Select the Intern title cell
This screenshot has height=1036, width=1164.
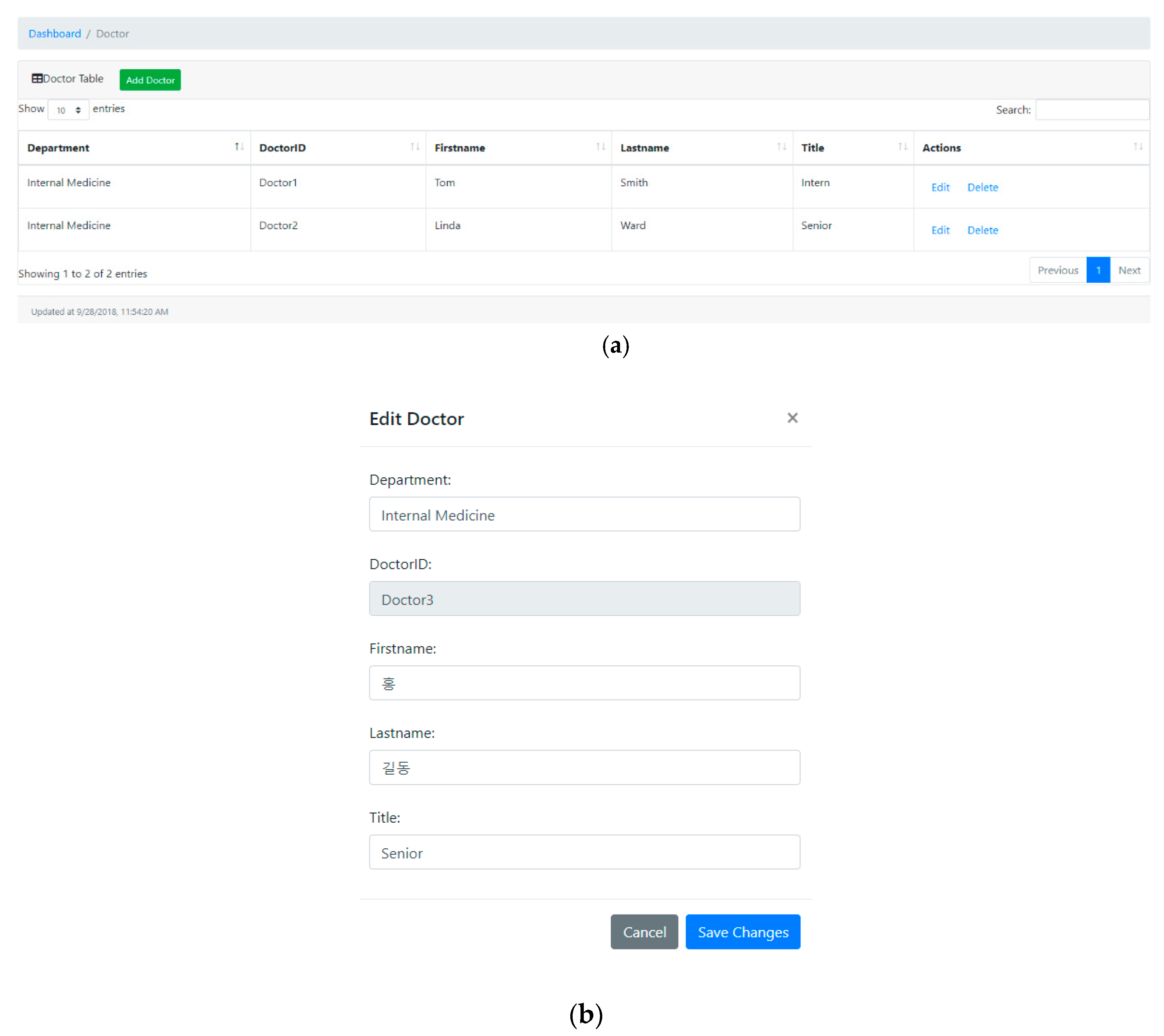pos(853,187)
